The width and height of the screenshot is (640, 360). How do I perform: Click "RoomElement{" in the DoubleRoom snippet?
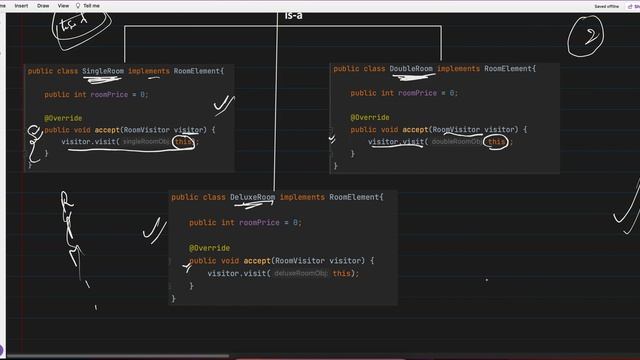[510, 69]
